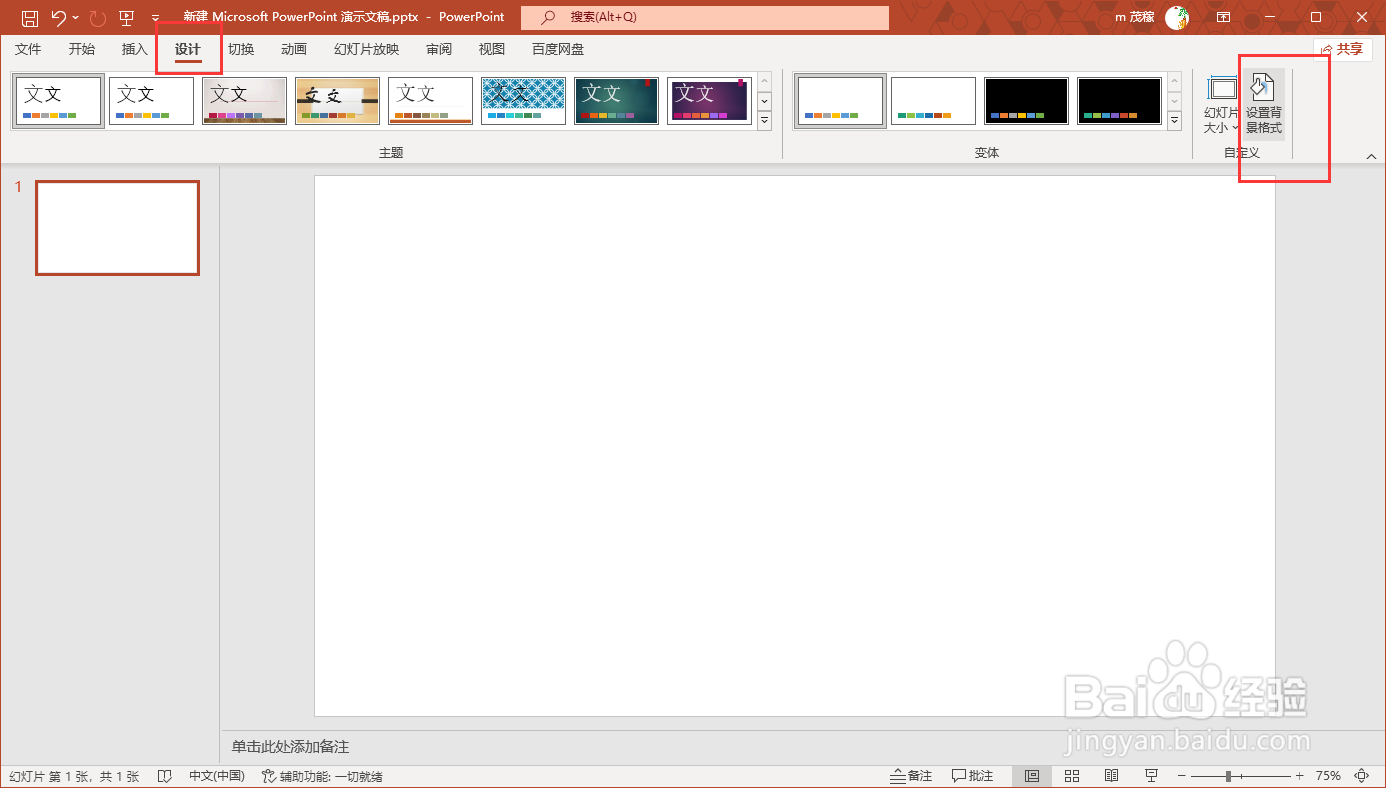This screenshot has height=788, width=1386.
Task: Expand the variants gallery options
Action: click(x=1175, y=120)
